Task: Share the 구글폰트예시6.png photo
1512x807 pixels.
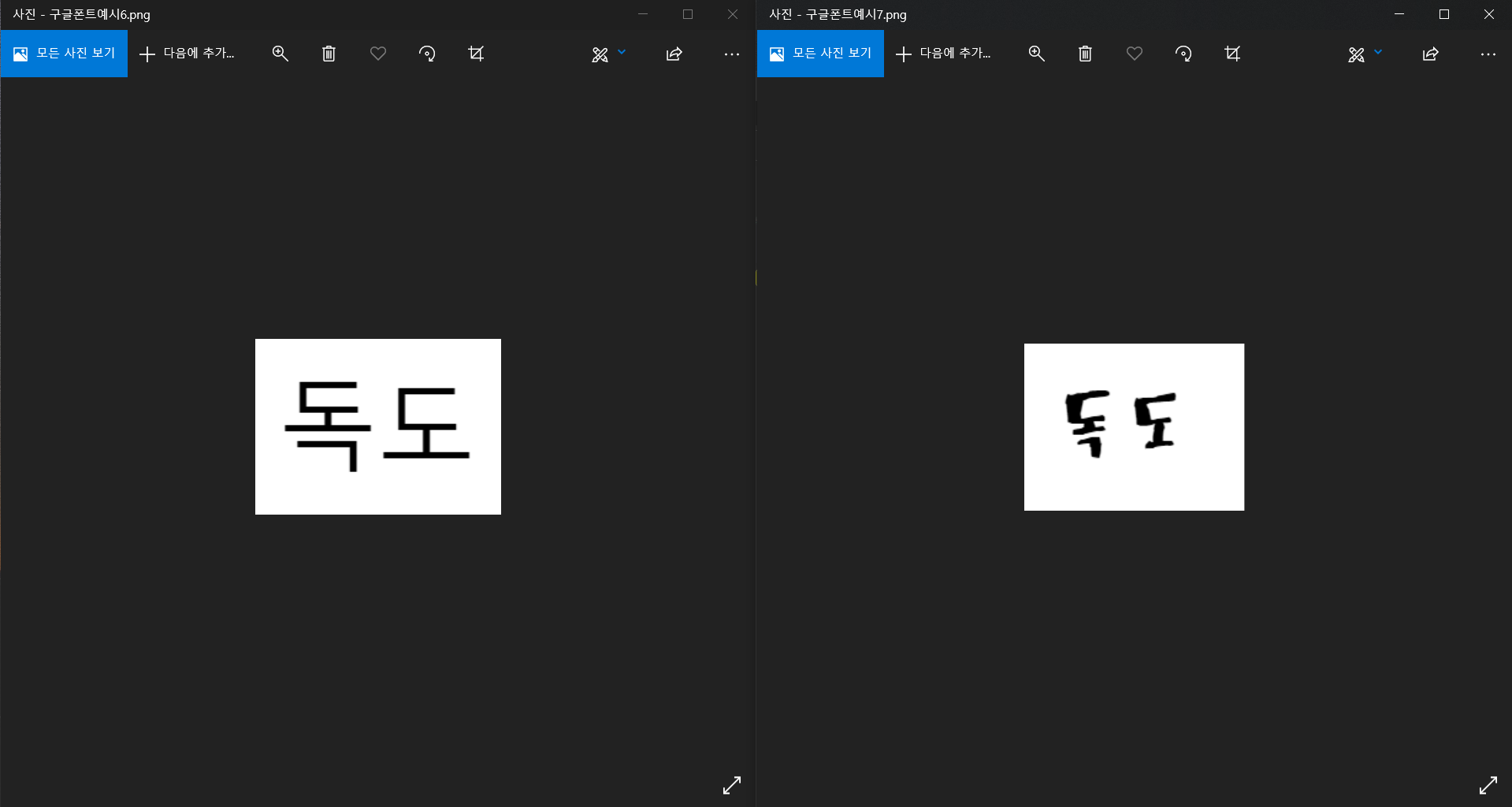Action: pos(674,54)
